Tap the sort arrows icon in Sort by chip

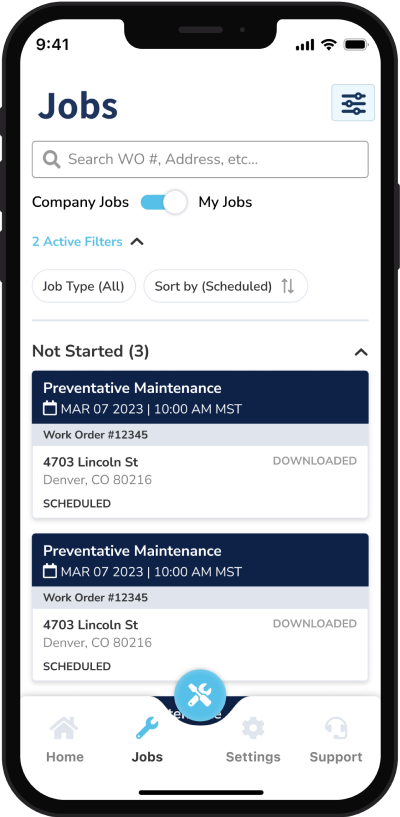(x=288, y=286)
